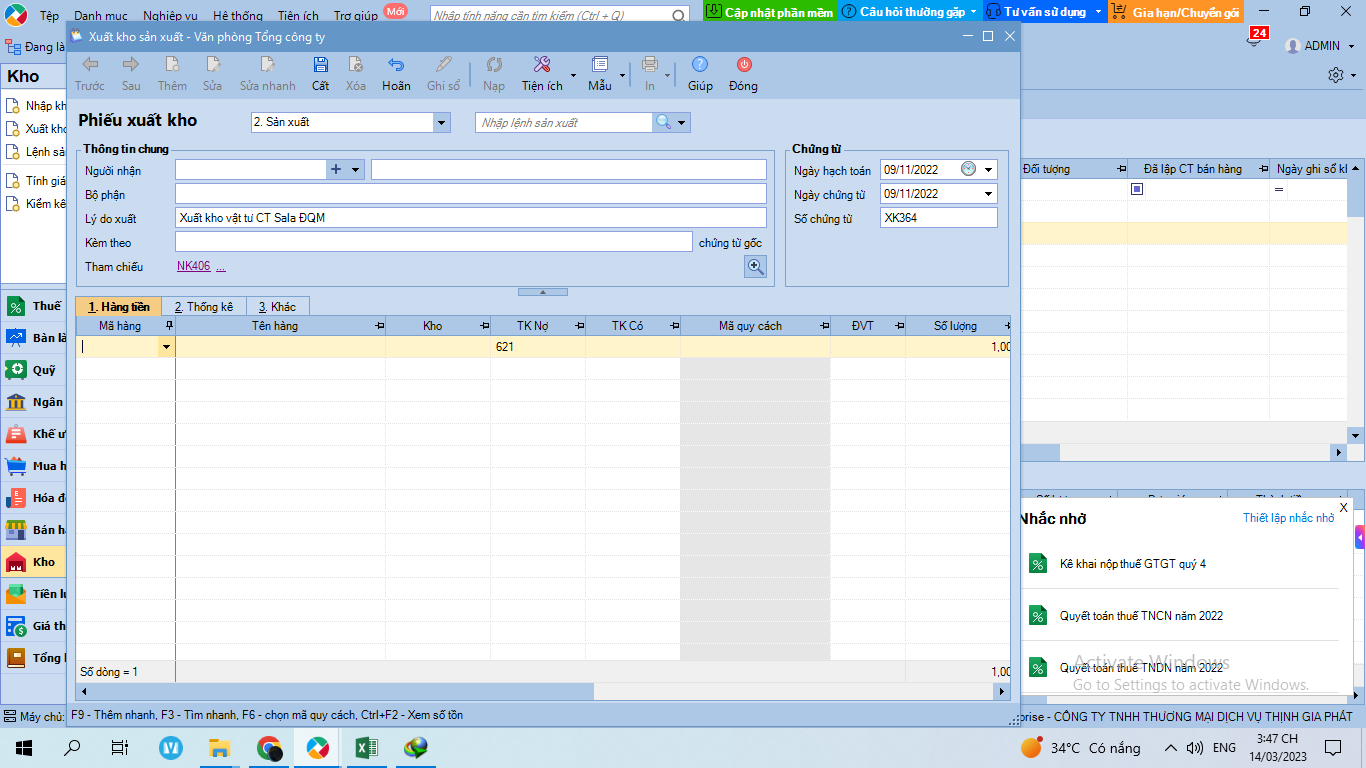Image resolution: width=1366 pixels, height=768 pixels.
Task: Click the In (print) toolbar icon
Action: (x=650, y=65)
